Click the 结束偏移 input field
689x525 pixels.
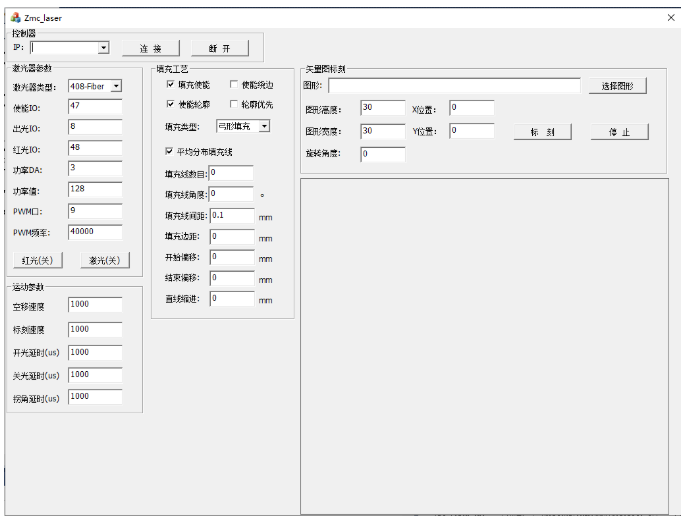pos(232,279)
